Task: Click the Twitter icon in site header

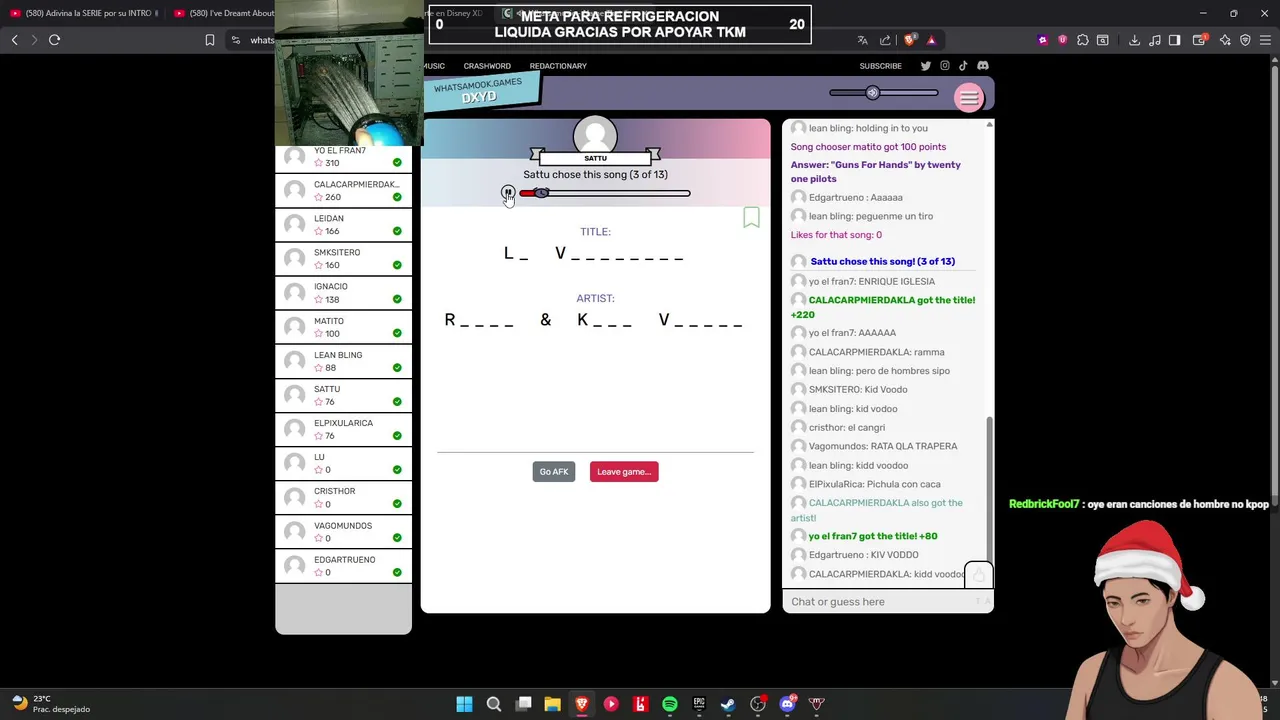Action: (x=925, y=66)
